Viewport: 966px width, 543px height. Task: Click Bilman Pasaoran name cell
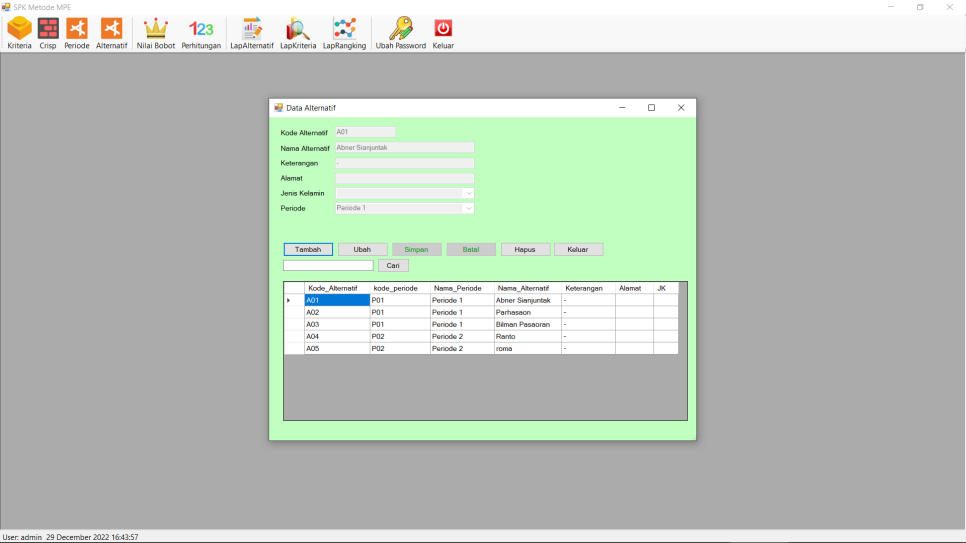pos(527,324)
